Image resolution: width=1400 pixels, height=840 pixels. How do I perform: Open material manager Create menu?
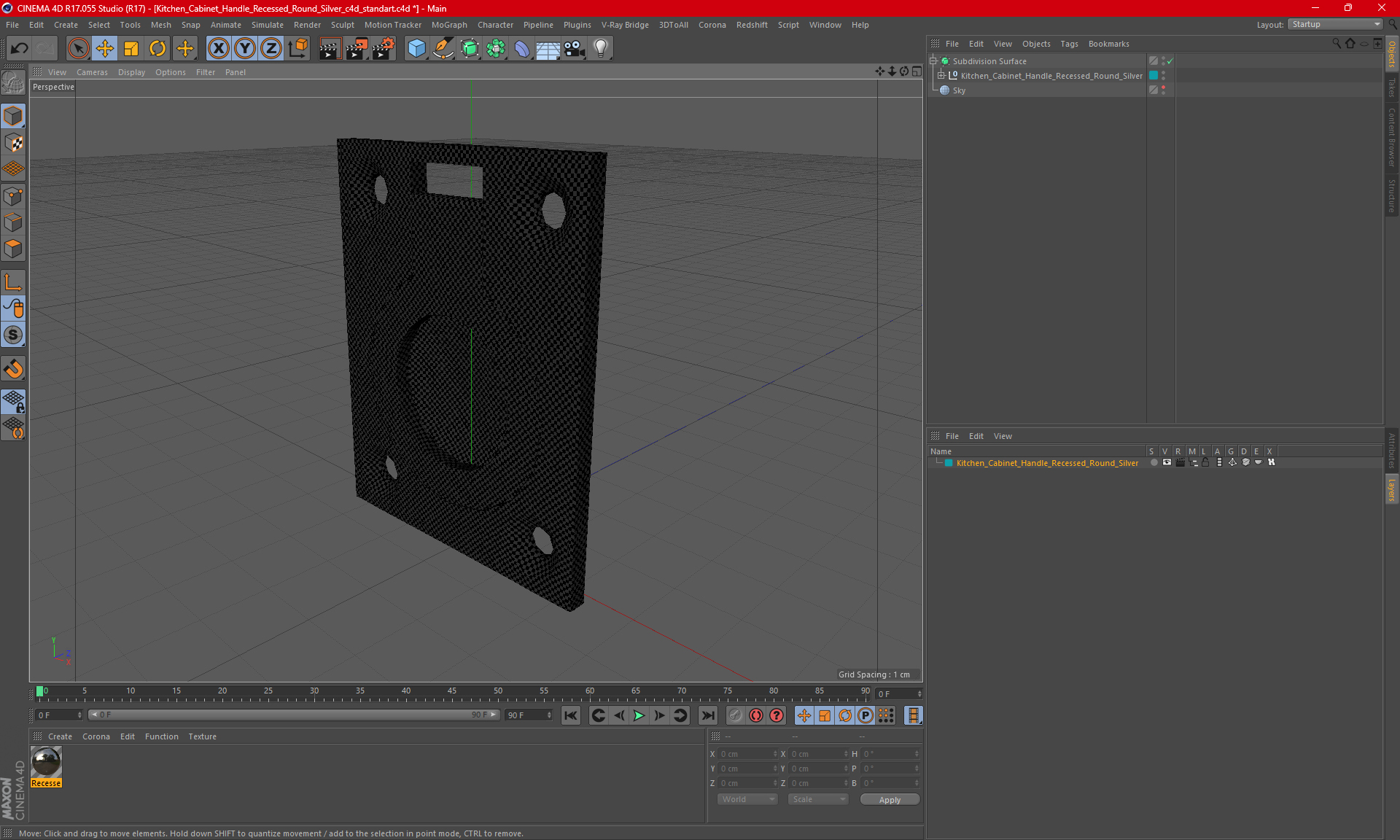pyautogui.click(x=60, y=736)
